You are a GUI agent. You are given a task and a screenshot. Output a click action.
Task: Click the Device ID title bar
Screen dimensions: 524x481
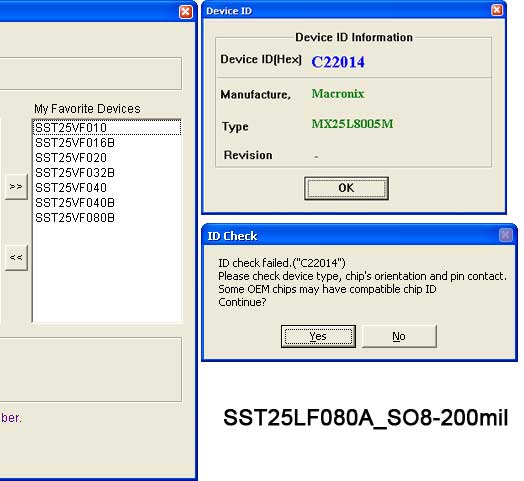point(348,10)
